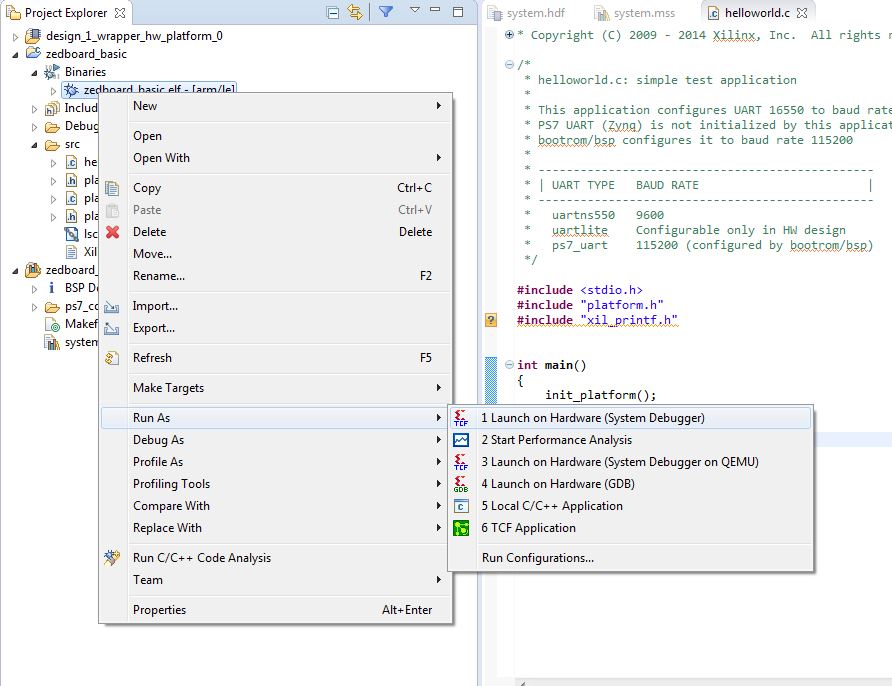This screenshot has height=686, width=892.
Task: Open Properties from the context menu
Action: click(x=276, y=610)
